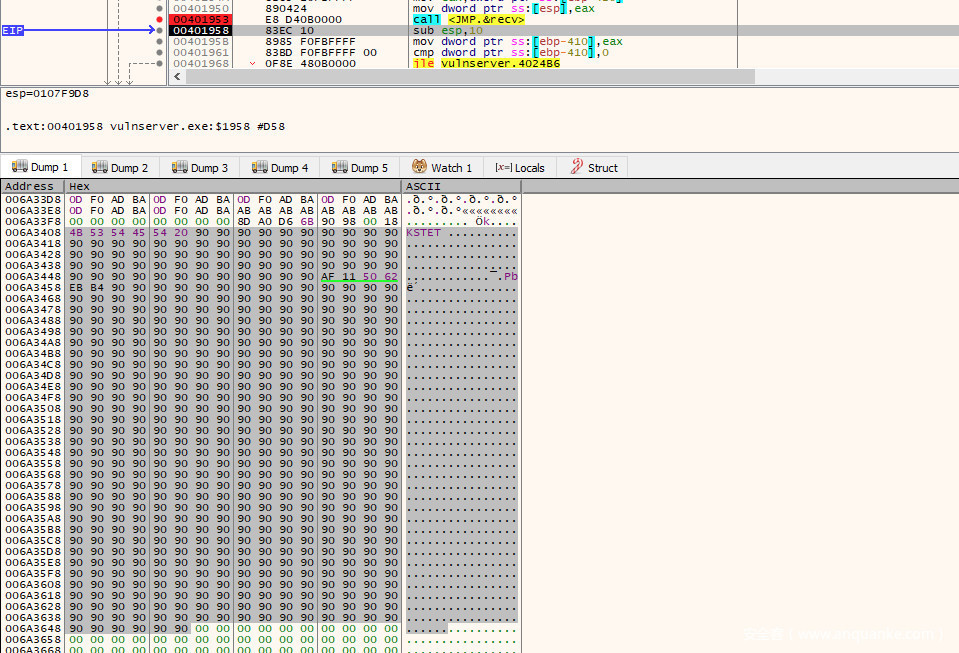Click the Struct tab icon

576,168
